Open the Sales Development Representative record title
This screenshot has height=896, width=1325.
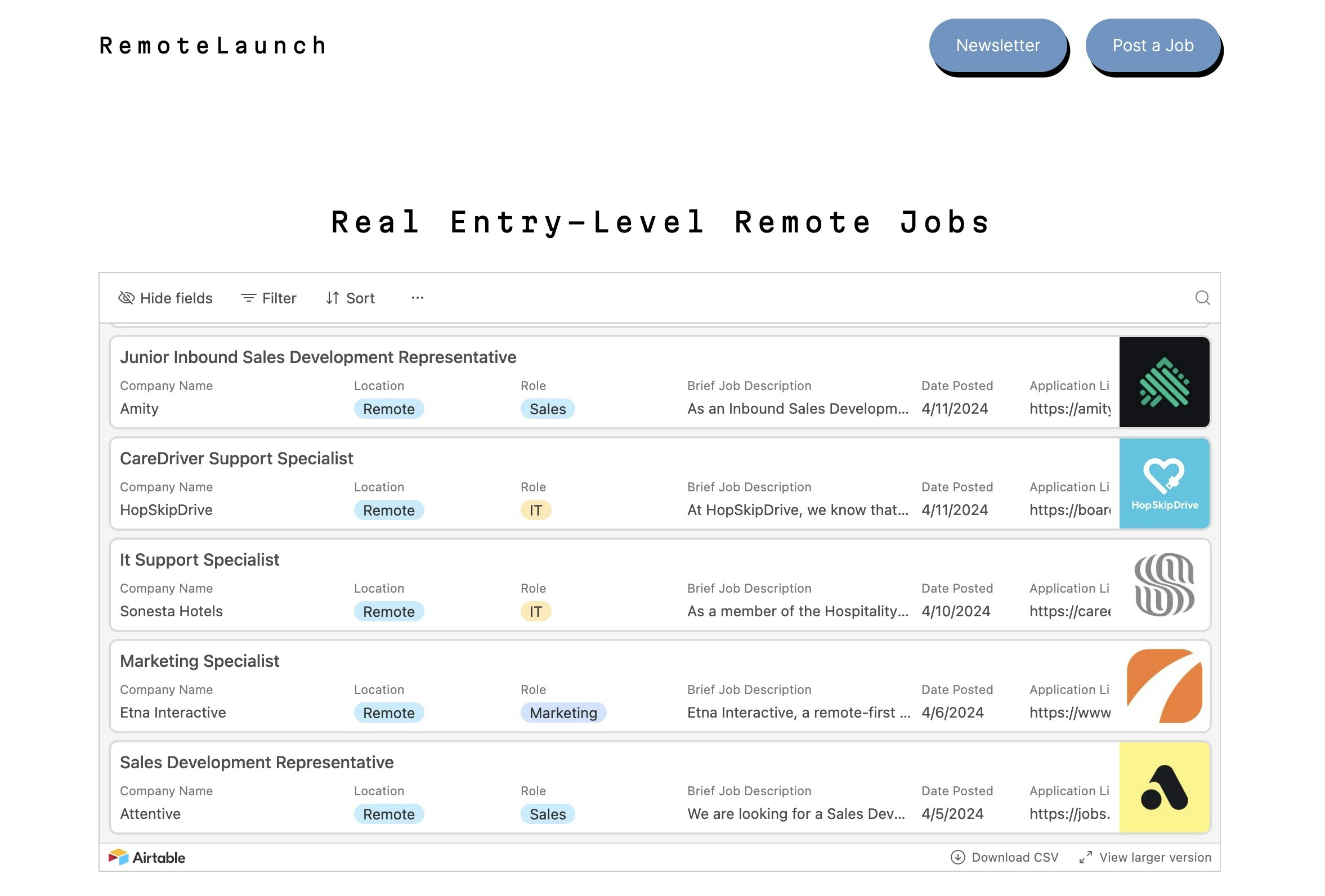point(257,762)
